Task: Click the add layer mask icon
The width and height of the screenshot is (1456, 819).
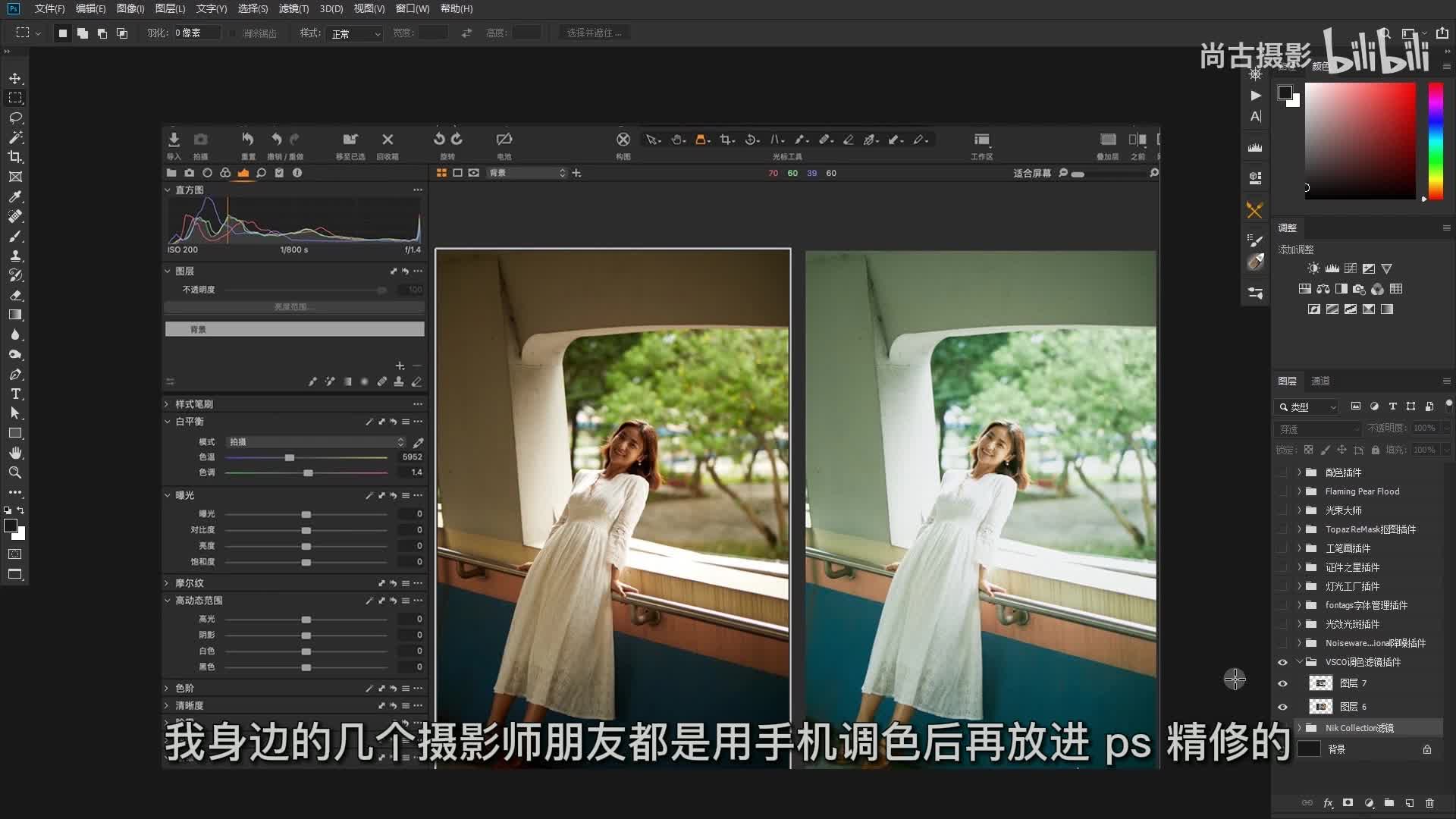Action: point(1348,803)
